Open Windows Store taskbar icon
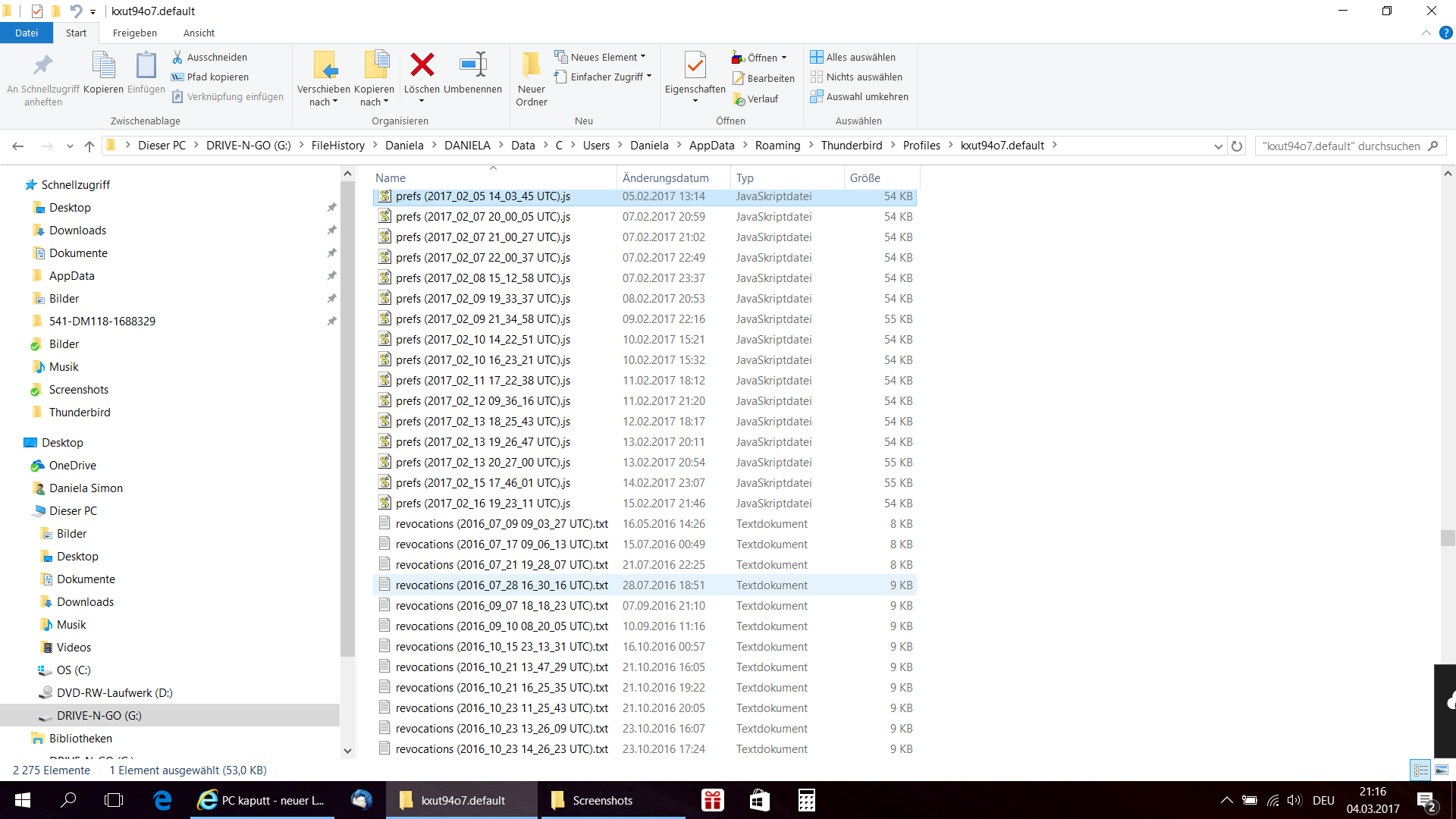The image size is (1456, 819). click(759, 800)
